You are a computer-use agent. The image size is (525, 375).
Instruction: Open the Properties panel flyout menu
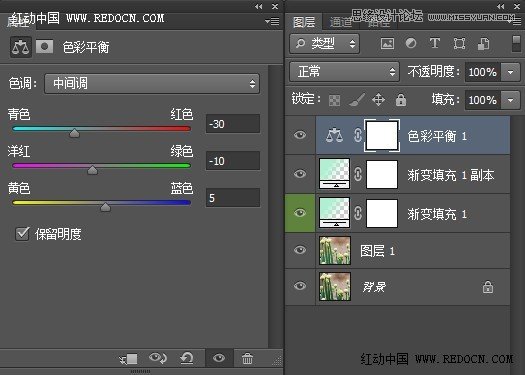coord(272,21)
